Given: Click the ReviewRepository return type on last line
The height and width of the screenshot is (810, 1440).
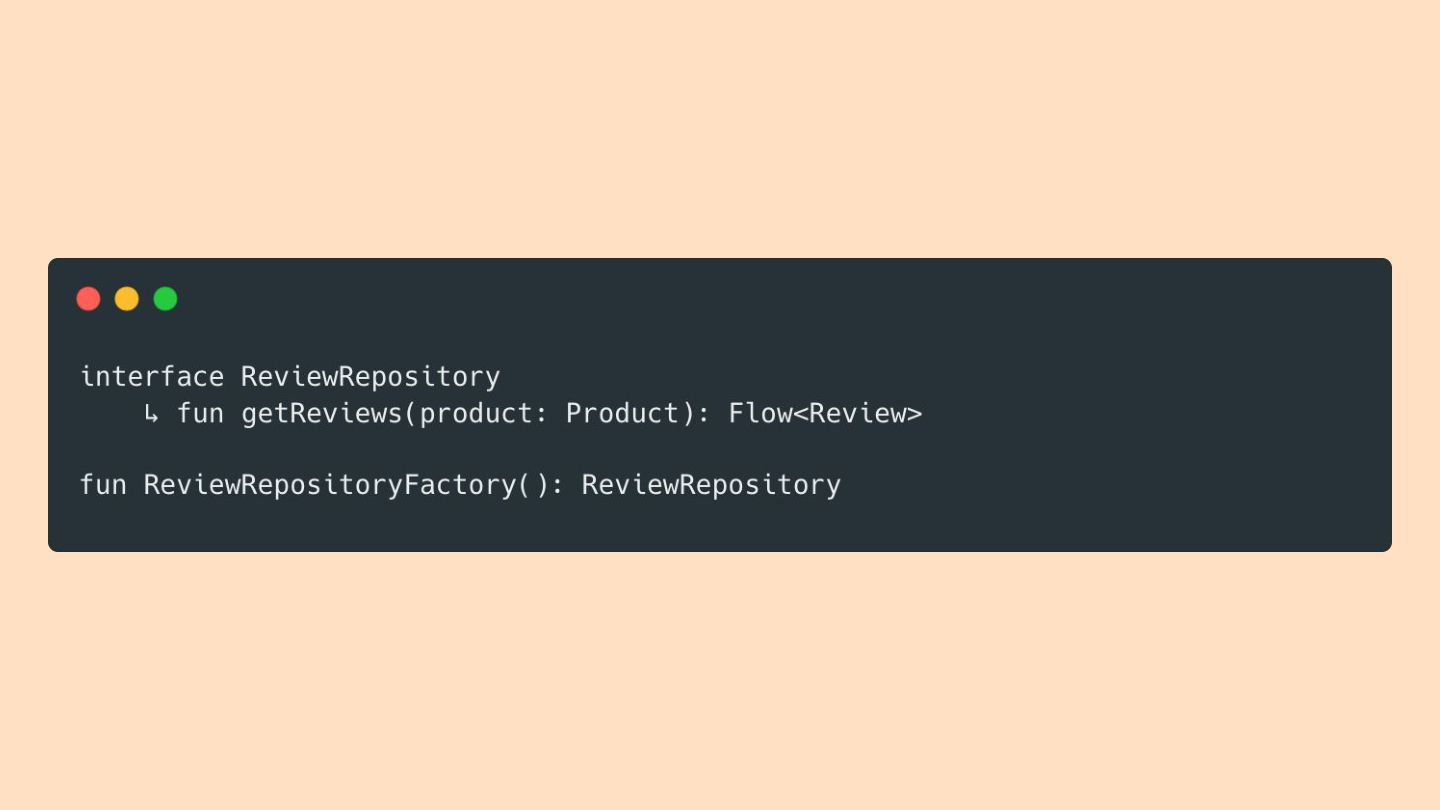Looking at the screenshot, I should (x=711, y=485).
